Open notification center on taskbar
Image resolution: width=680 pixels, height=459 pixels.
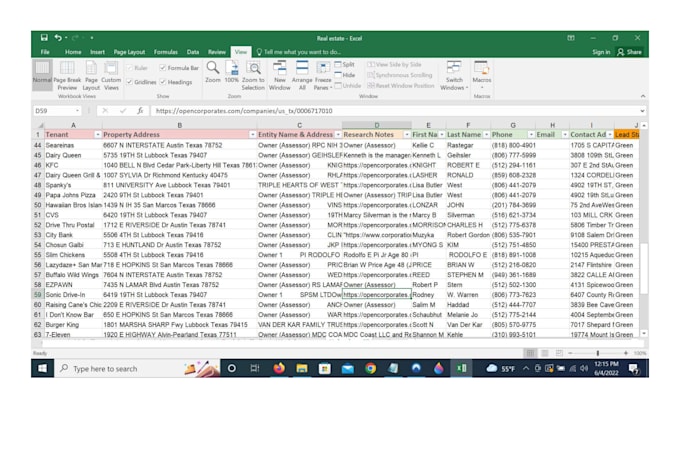[x=634, y=369]
